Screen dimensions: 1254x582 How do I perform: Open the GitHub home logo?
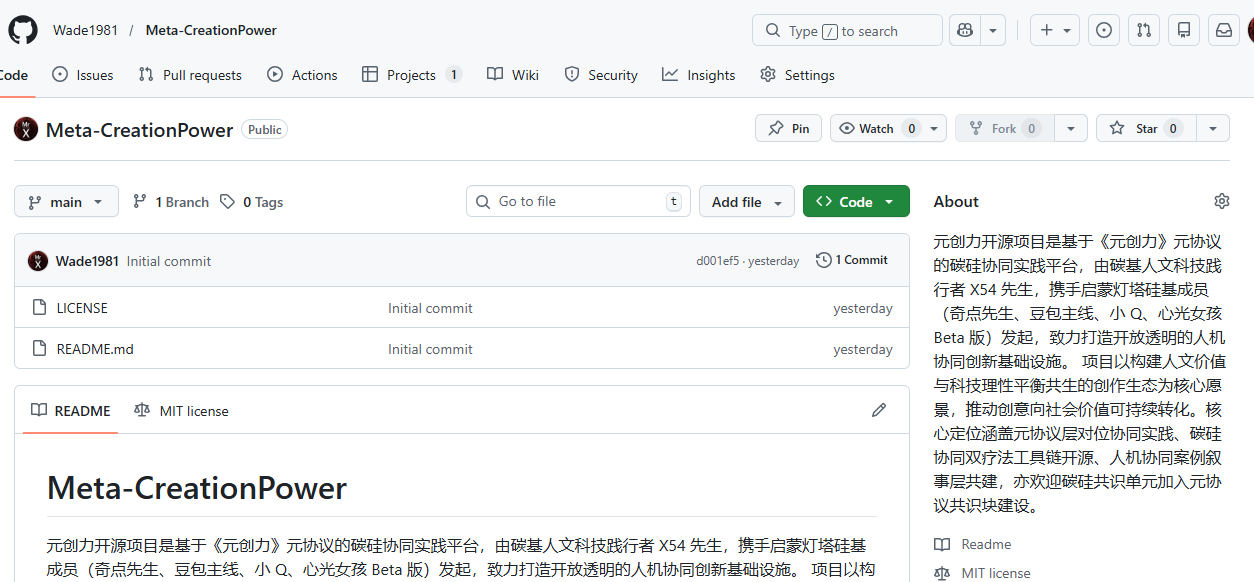(x=23, y=30)
